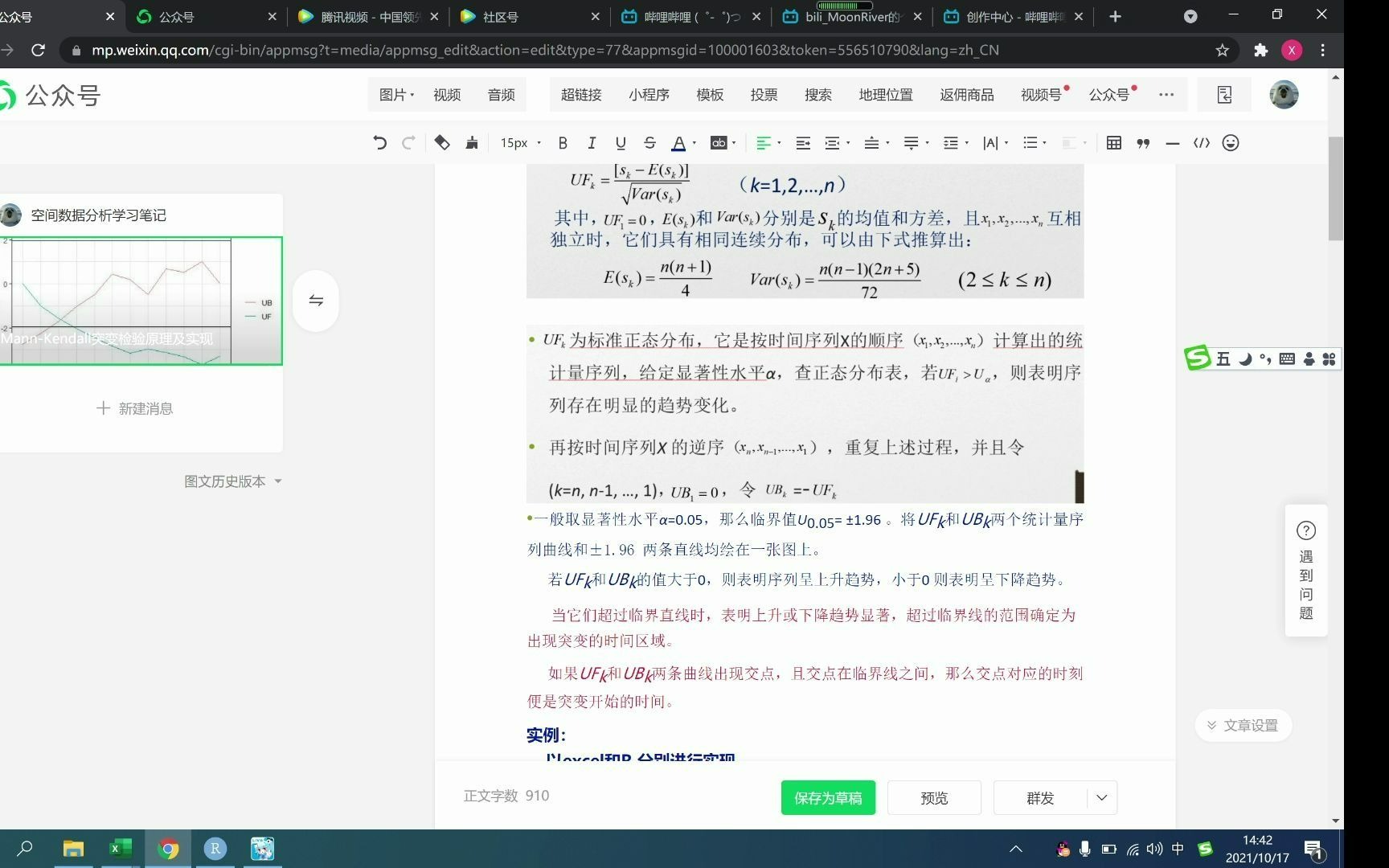The image size is (1389, 868).
Task: Open the 遇到问题 help panel
Action: click(x=1306, y=571)
